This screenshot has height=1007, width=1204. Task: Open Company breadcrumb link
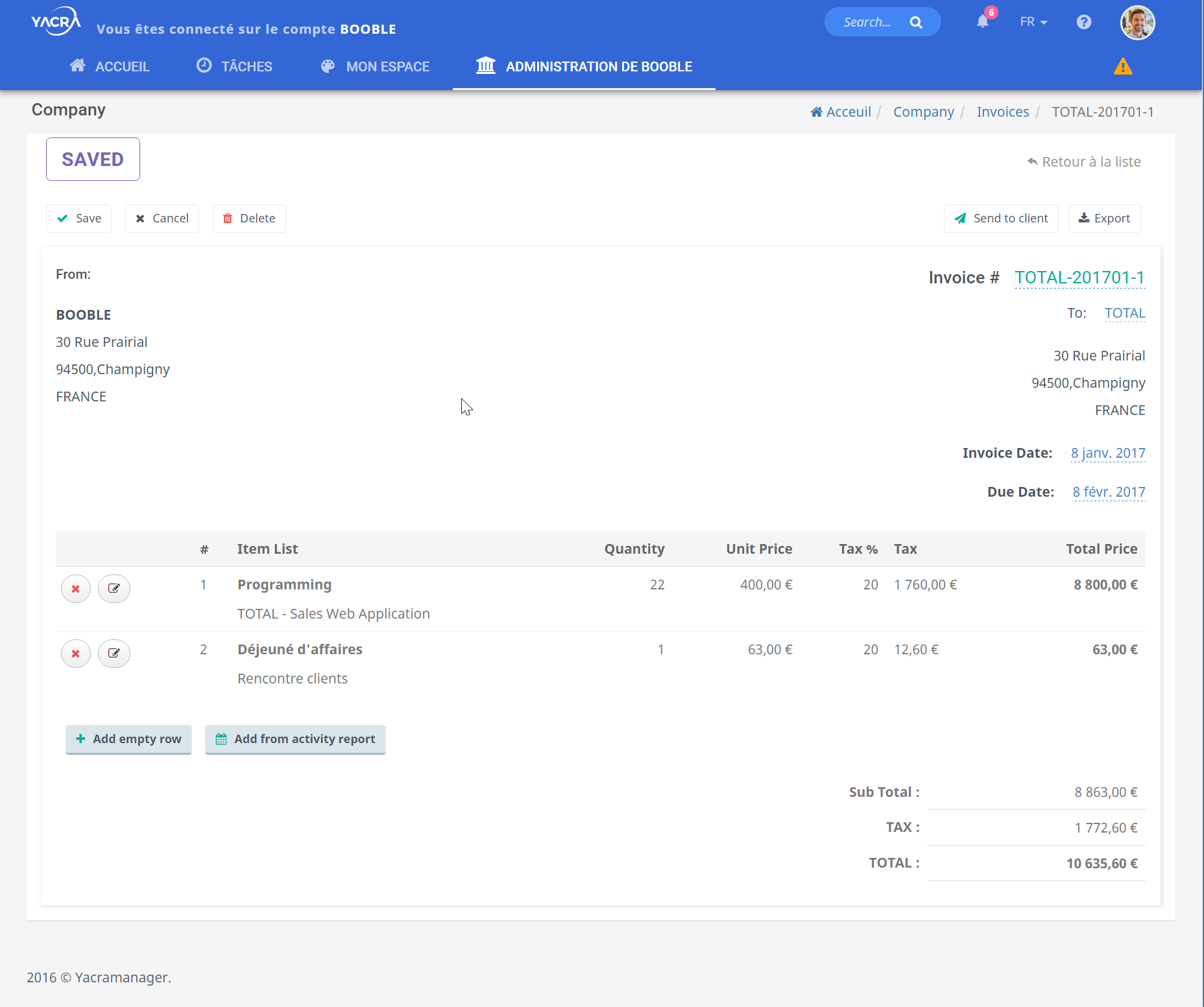924,112
